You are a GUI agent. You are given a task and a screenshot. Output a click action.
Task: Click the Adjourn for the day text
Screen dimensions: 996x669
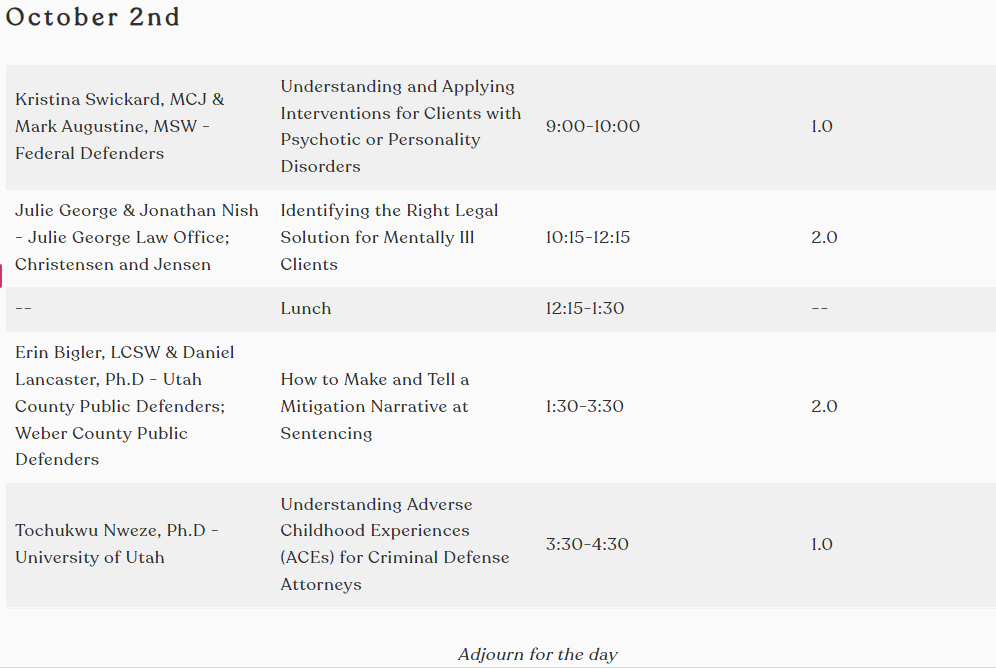click(537, 654)
